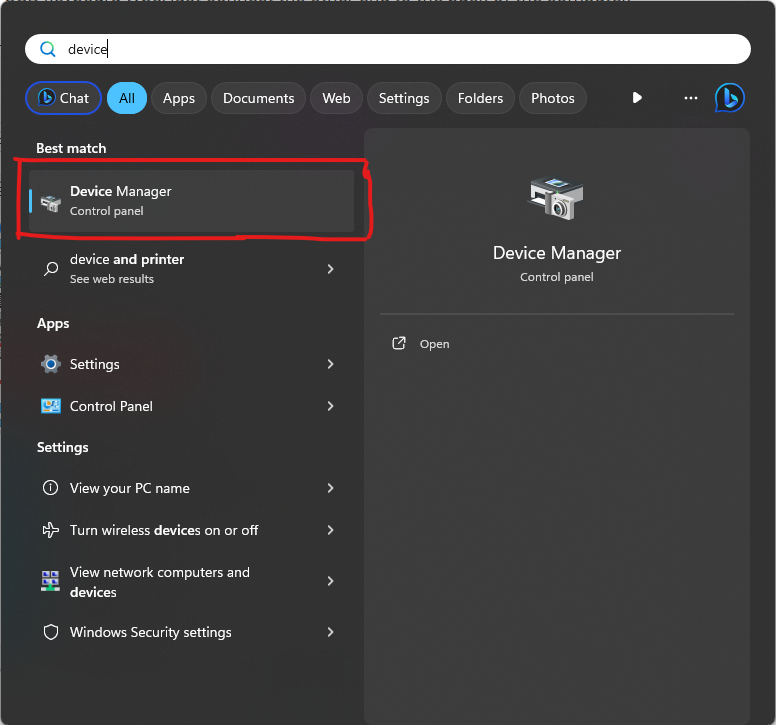Expand the wireless devices result chevron
The width and height of the screenshot is (776, 725).
click(330, 531)
